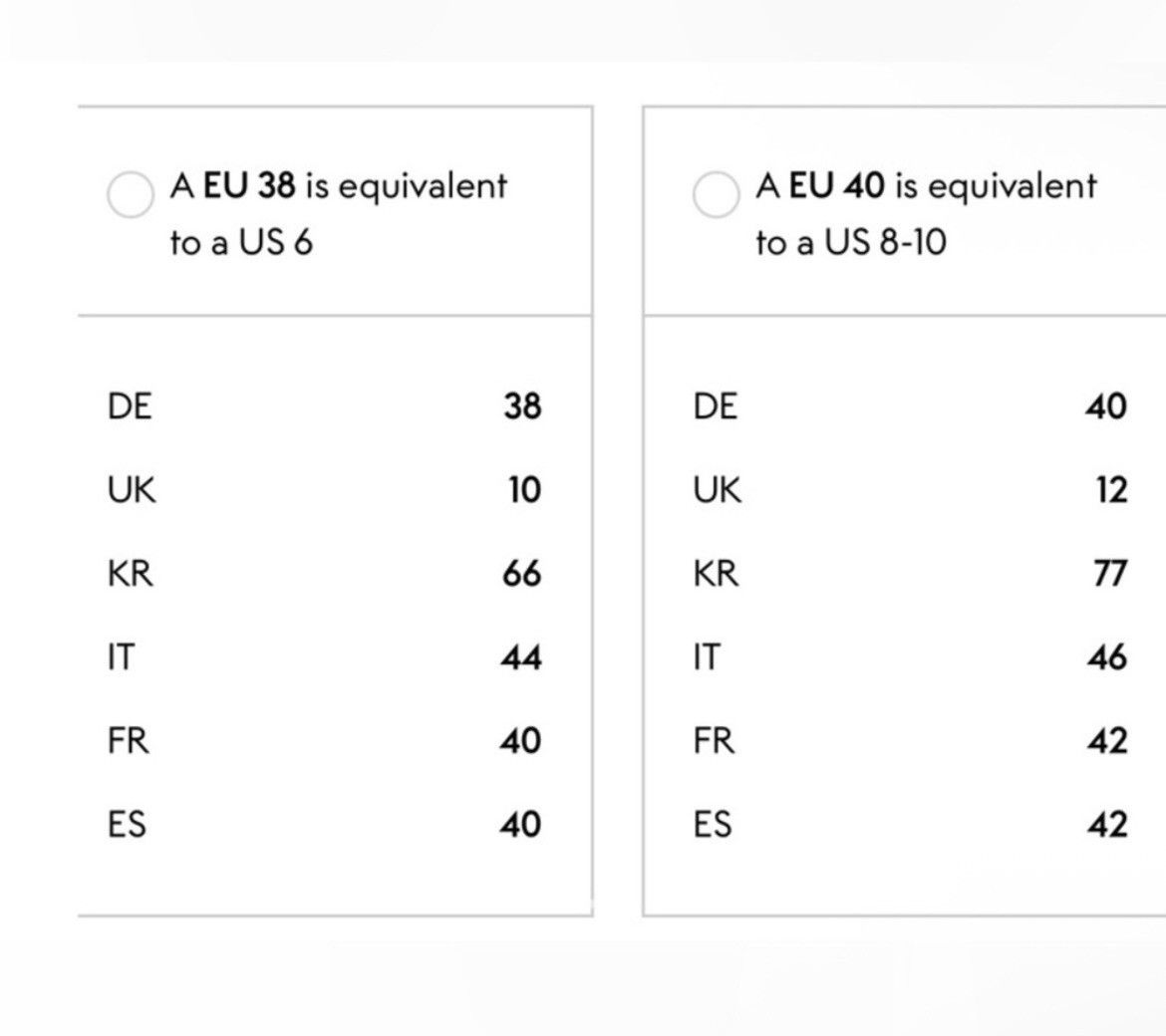Screen dimensions: 1166x1036
Task: Select the EU 40 radio button
Action: pos(717,194)
